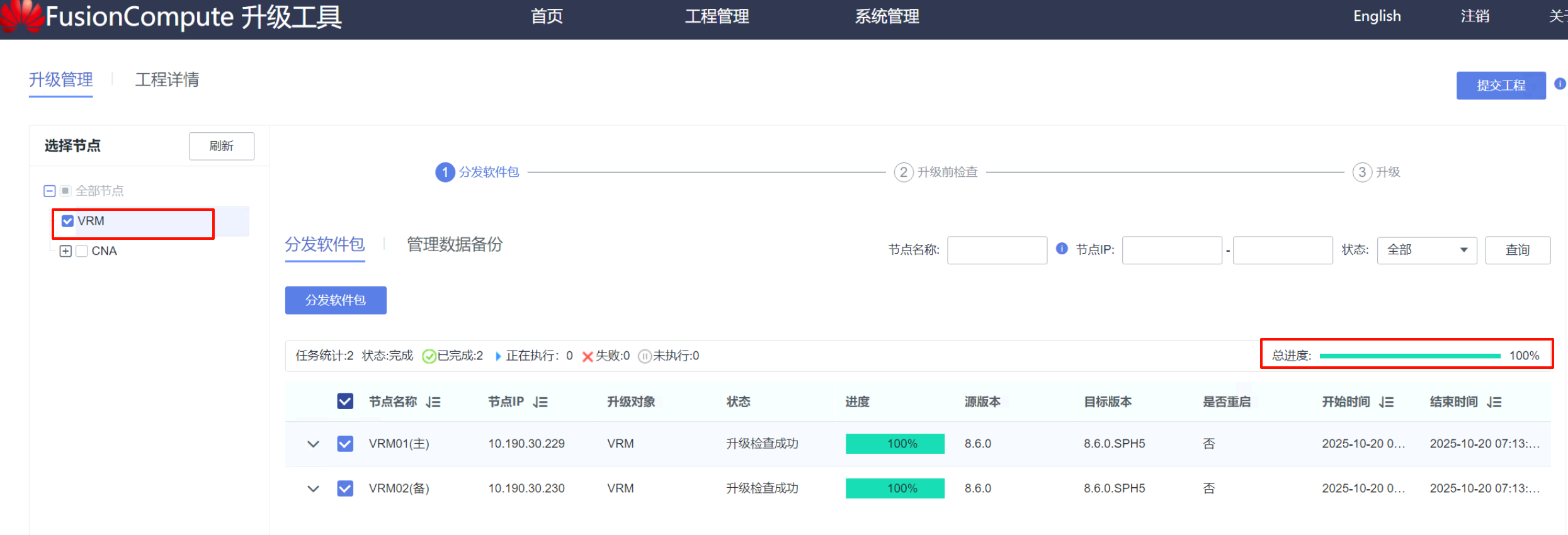
Task: Click the 总进度 progress bar
Action: point(1409,356)
